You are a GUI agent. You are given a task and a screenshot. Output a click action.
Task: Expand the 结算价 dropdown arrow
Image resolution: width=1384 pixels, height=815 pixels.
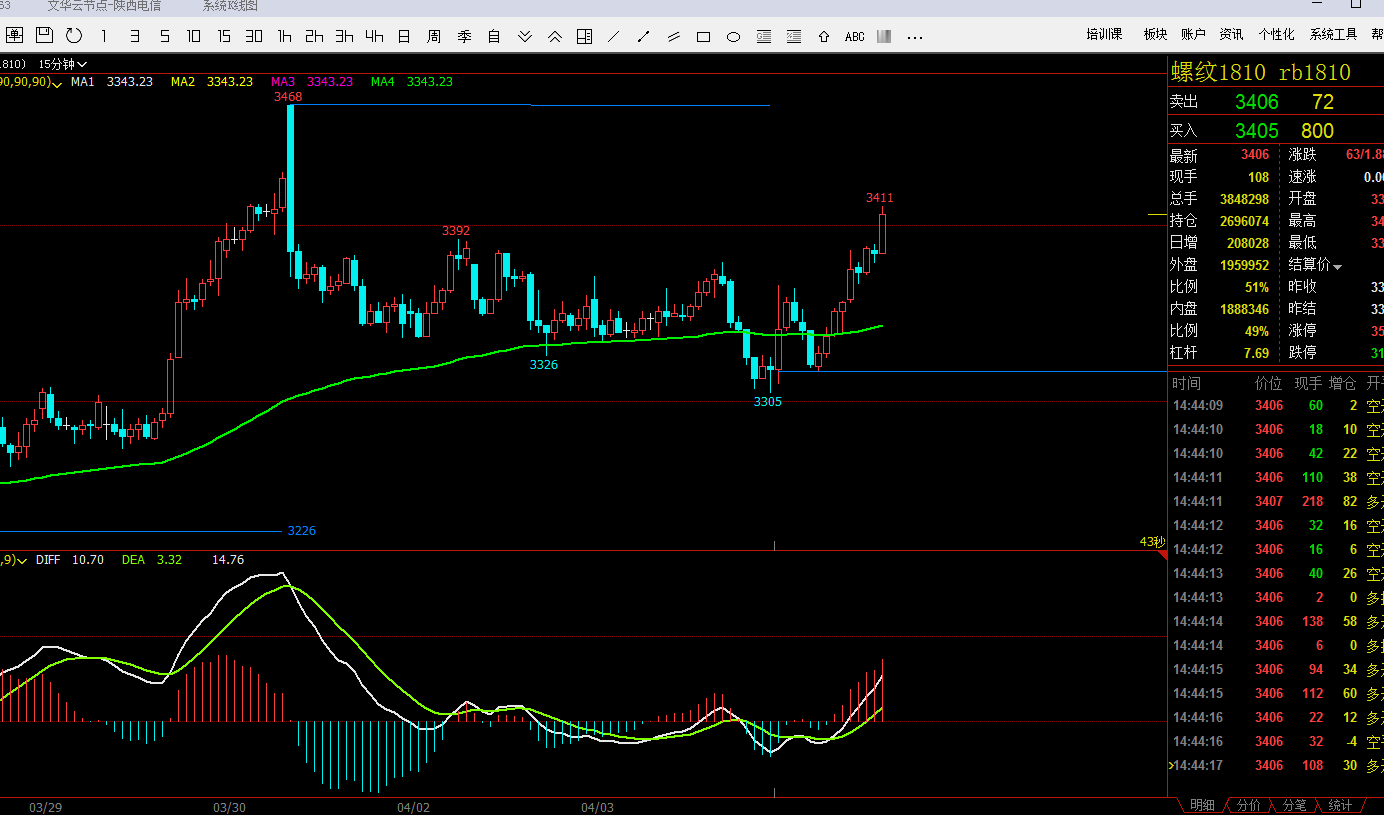pos(1338,266)
